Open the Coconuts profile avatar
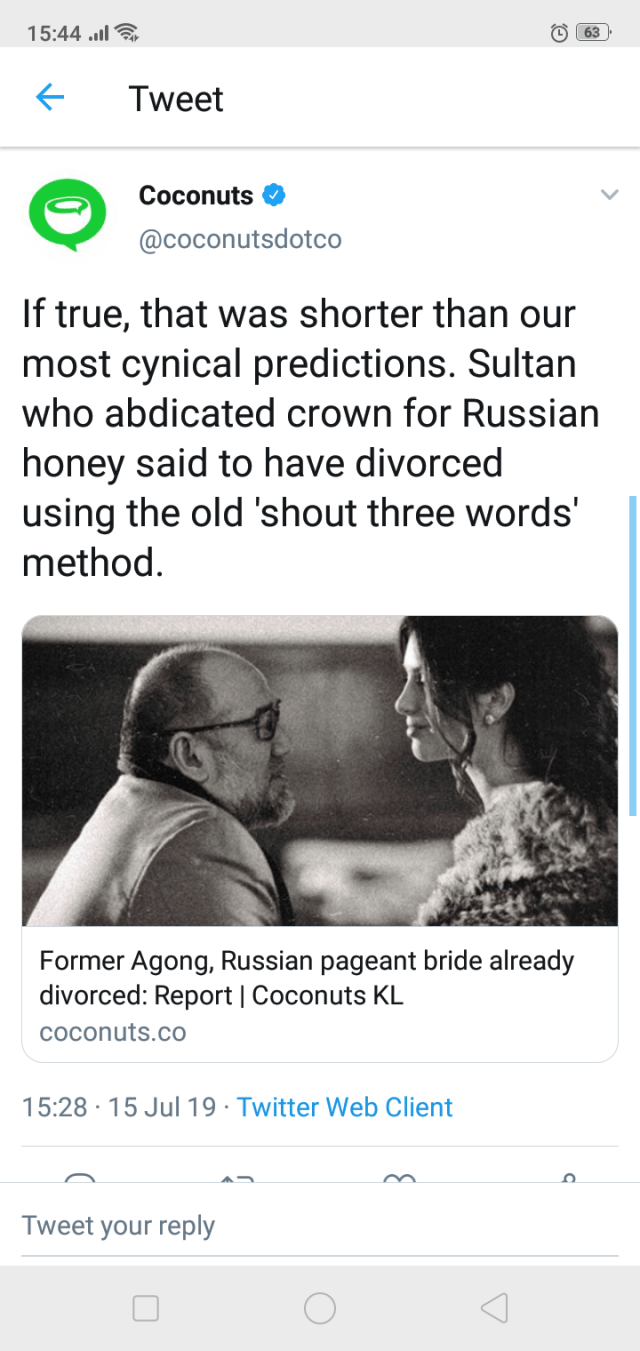 click(67, 214)
